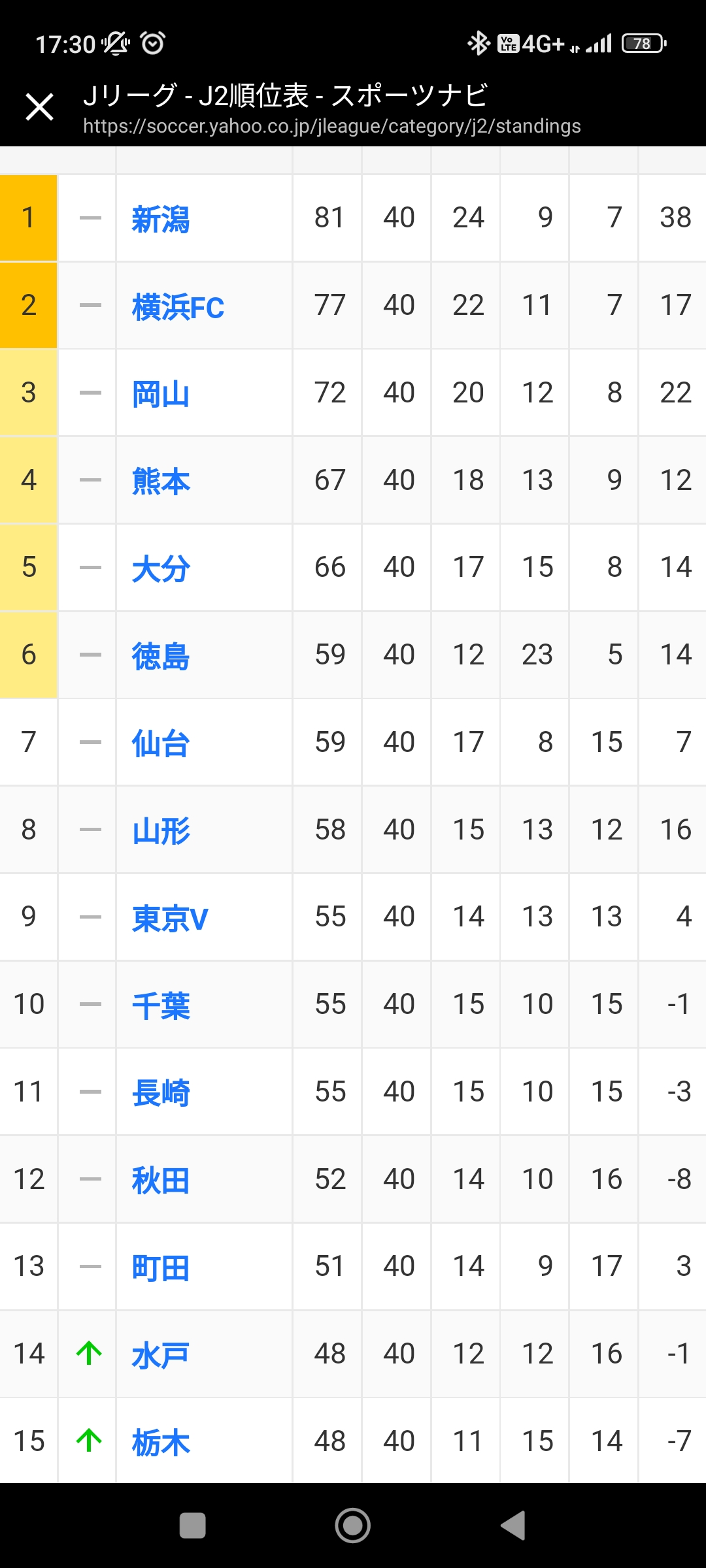This screenshot has height=1568, width=706.
Task: Tap the Bluetooth status bar icon
Action: [479, 43]
